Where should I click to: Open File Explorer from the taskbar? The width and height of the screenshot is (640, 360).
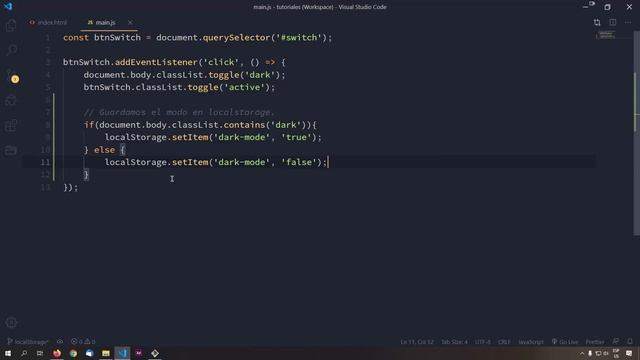pos(106,353)
